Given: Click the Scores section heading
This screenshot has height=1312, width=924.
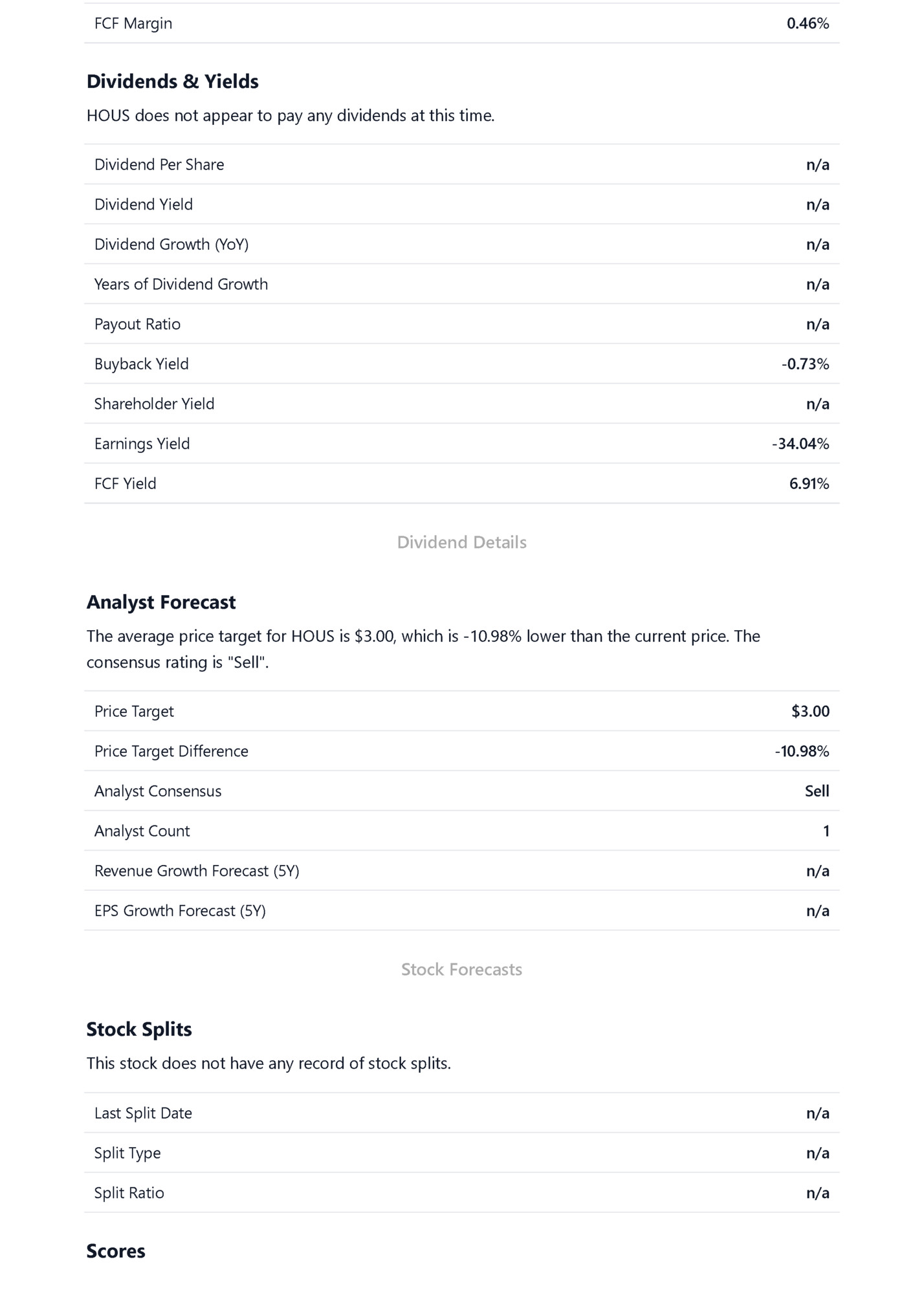Looking at the screenshot, I should coord(116,1251).
